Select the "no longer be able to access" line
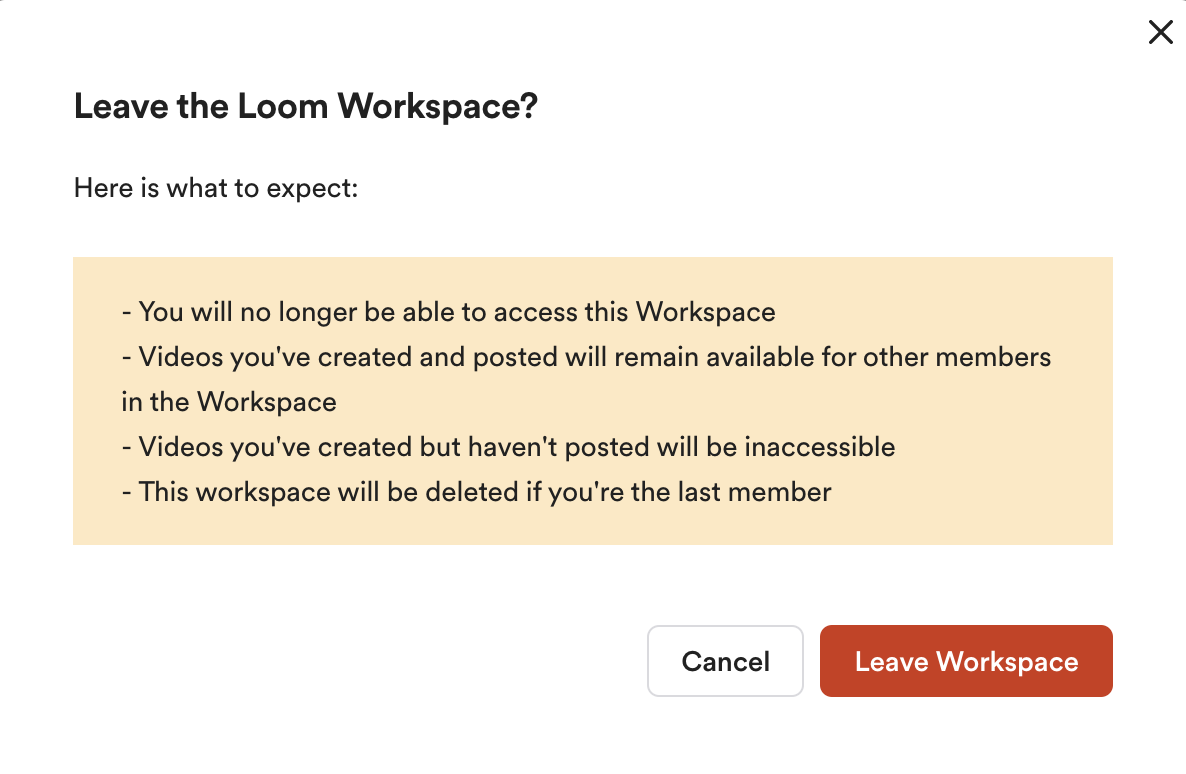Viewport: 1186px width, 774px height. [x=448, y=311]
